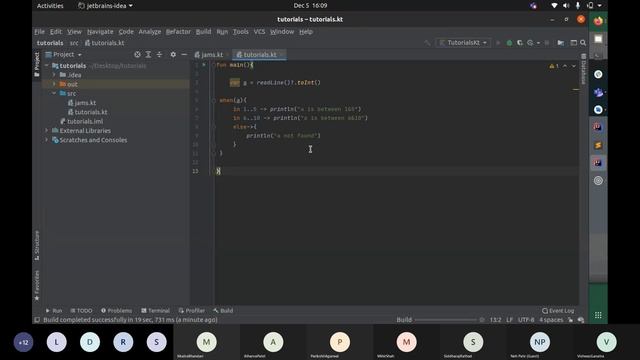Open the Code menu
640x360 pixels.
126,31
